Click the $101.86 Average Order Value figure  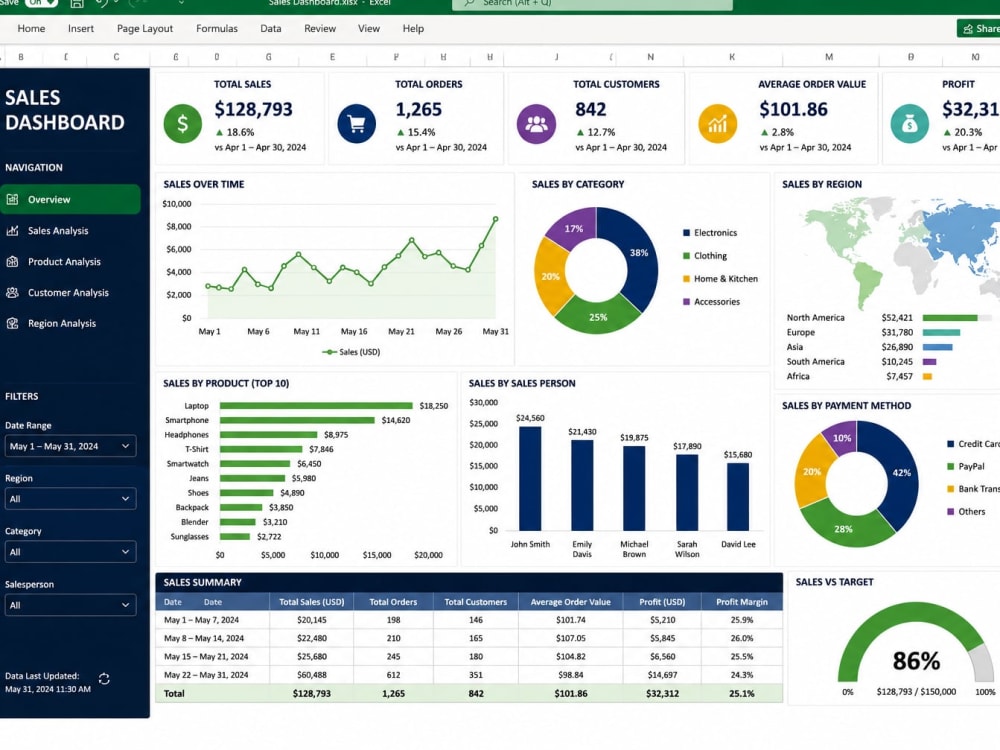click(793, 110)
